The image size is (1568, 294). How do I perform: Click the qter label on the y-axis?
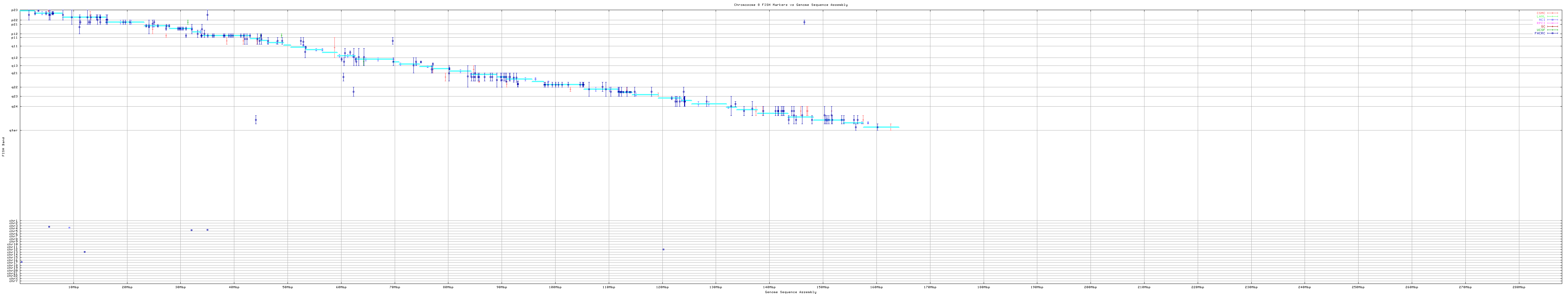point(14,130)
